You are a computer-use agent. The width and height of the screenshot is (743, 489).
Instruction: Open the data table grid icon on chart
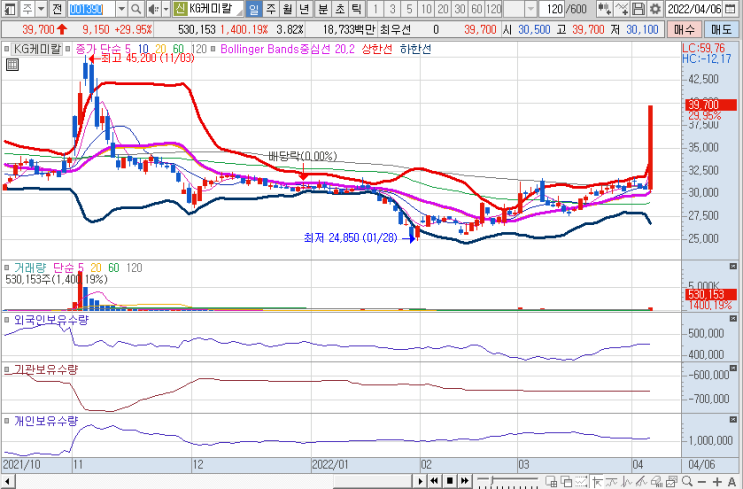[12, 65]
